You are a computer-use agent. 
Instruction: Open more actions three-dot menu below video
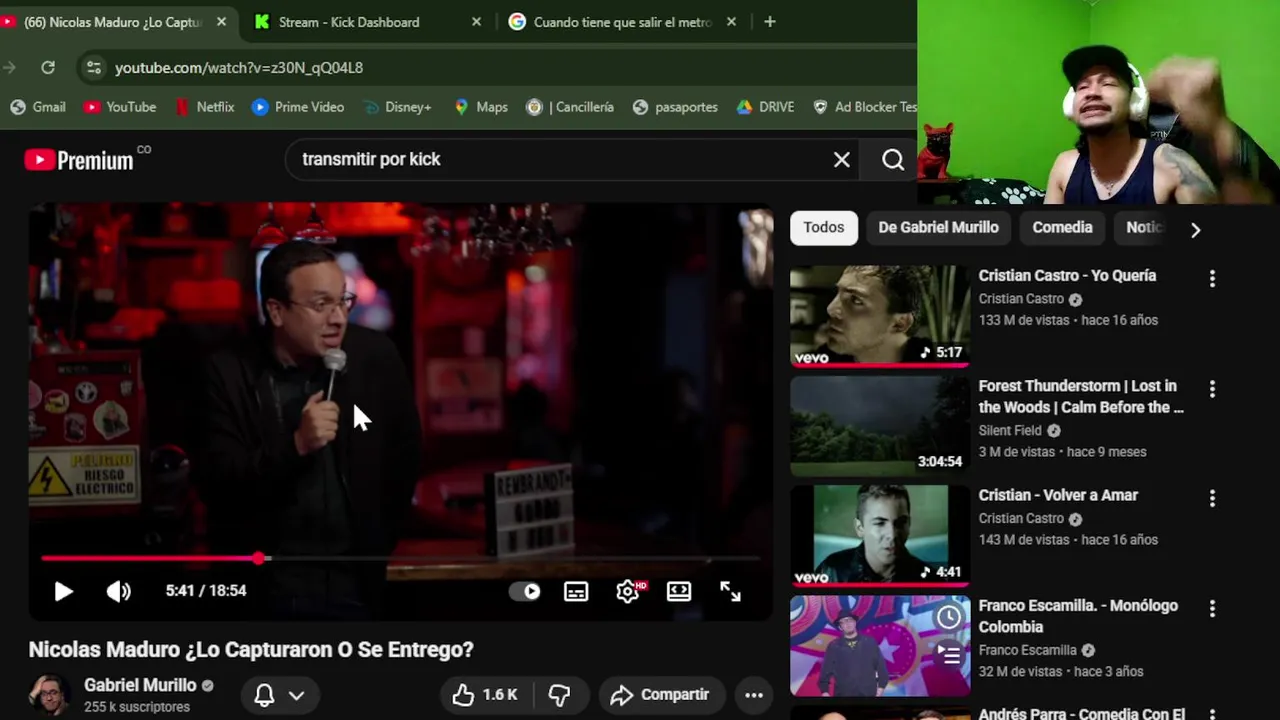click(754, 695)
